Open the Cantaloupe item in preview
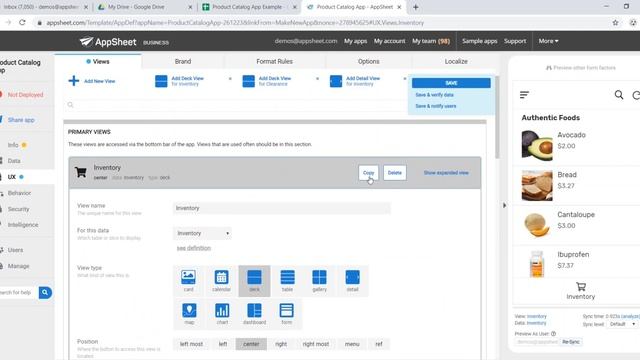This screenshot has height=360, width=640. pyautogui.click(x=576, y=224)
